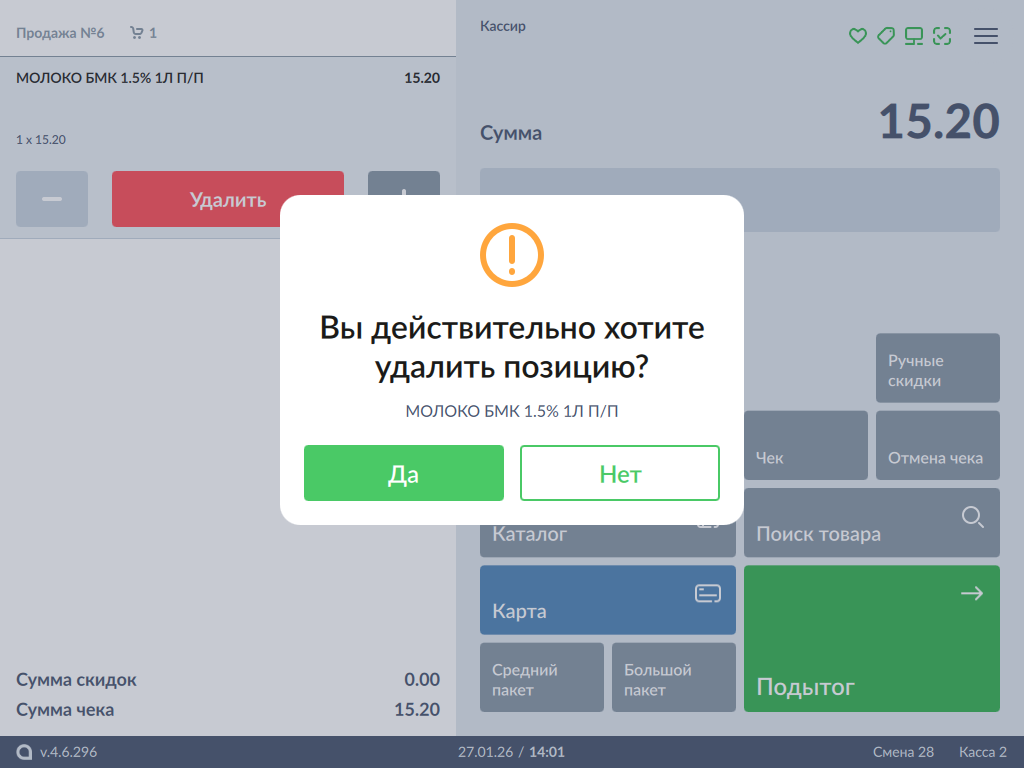Screen dimensions: 1024x768
Task: Click the card icon on Карта tile
Action: [x=708, y=594]
